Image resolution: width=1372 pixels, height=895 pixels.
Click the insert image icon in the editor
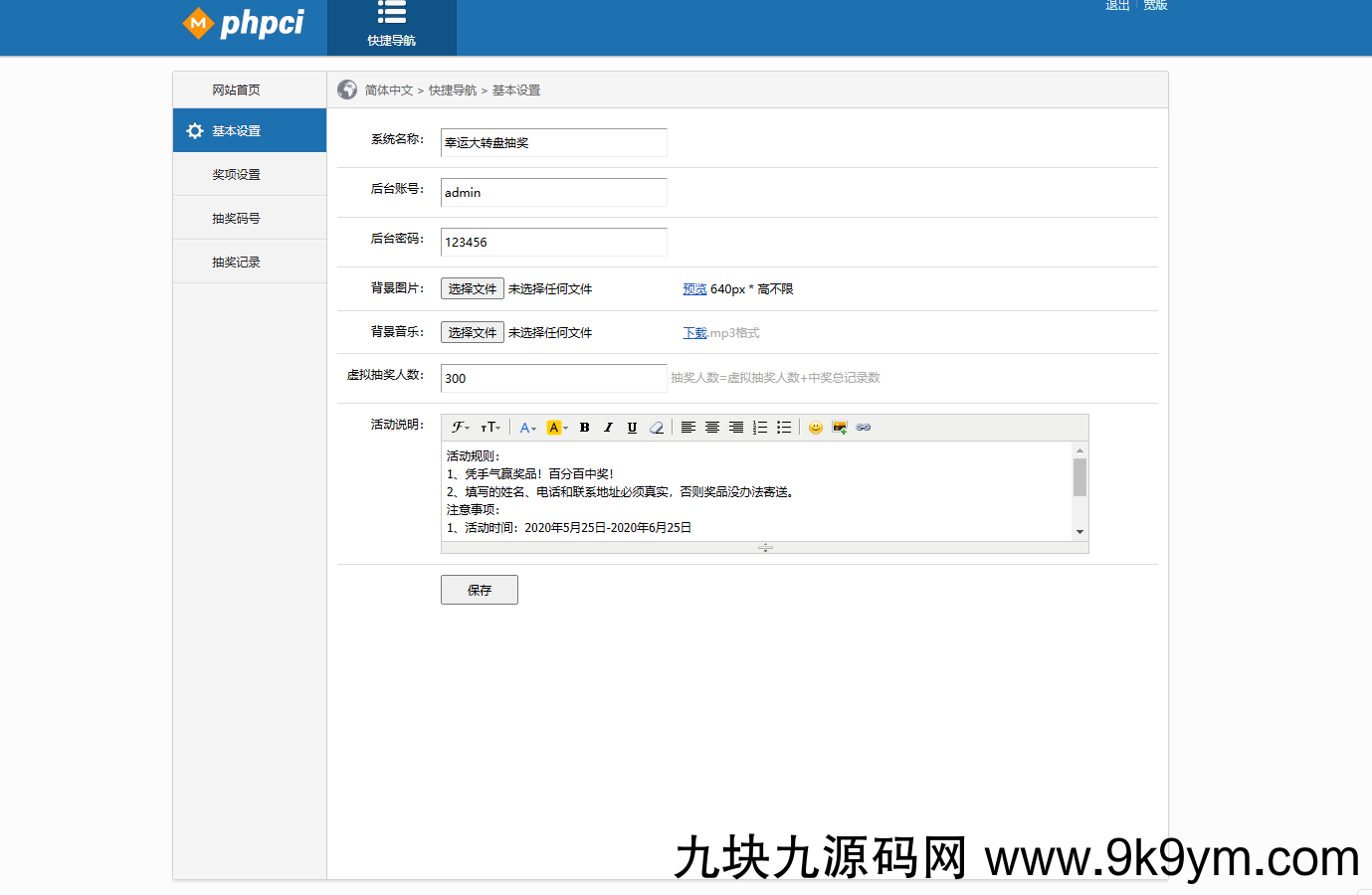(839, 427)
